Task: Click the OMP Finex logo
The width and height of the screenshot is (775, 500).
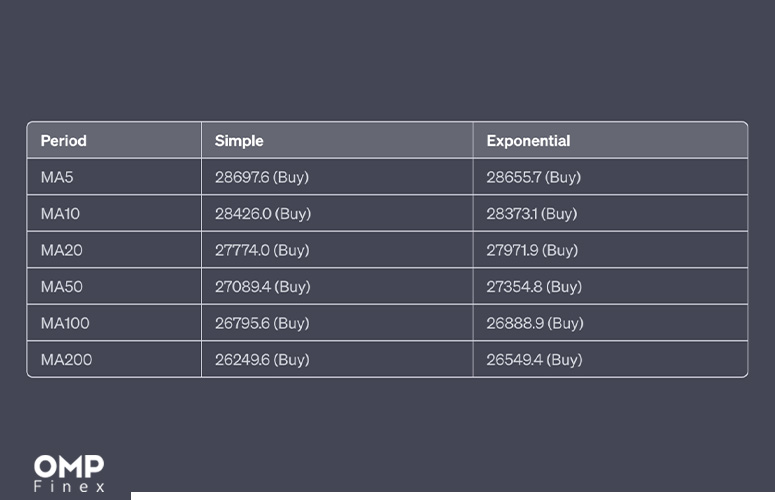Action: (69, 473)
